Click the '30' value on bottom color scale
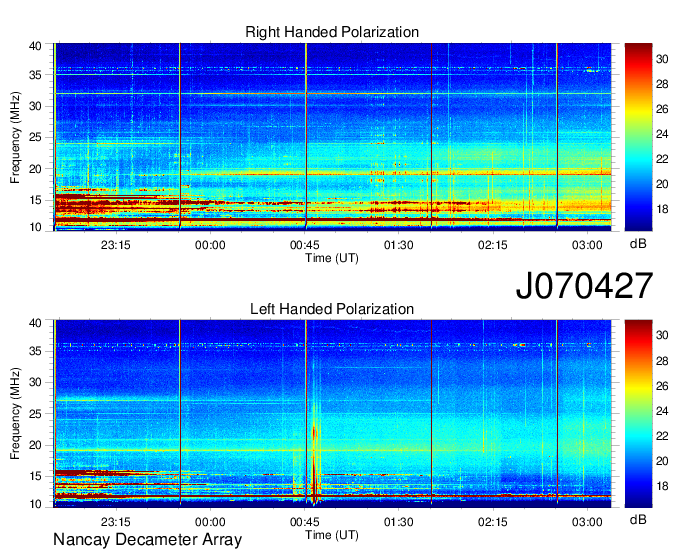 tap(662, 335)
